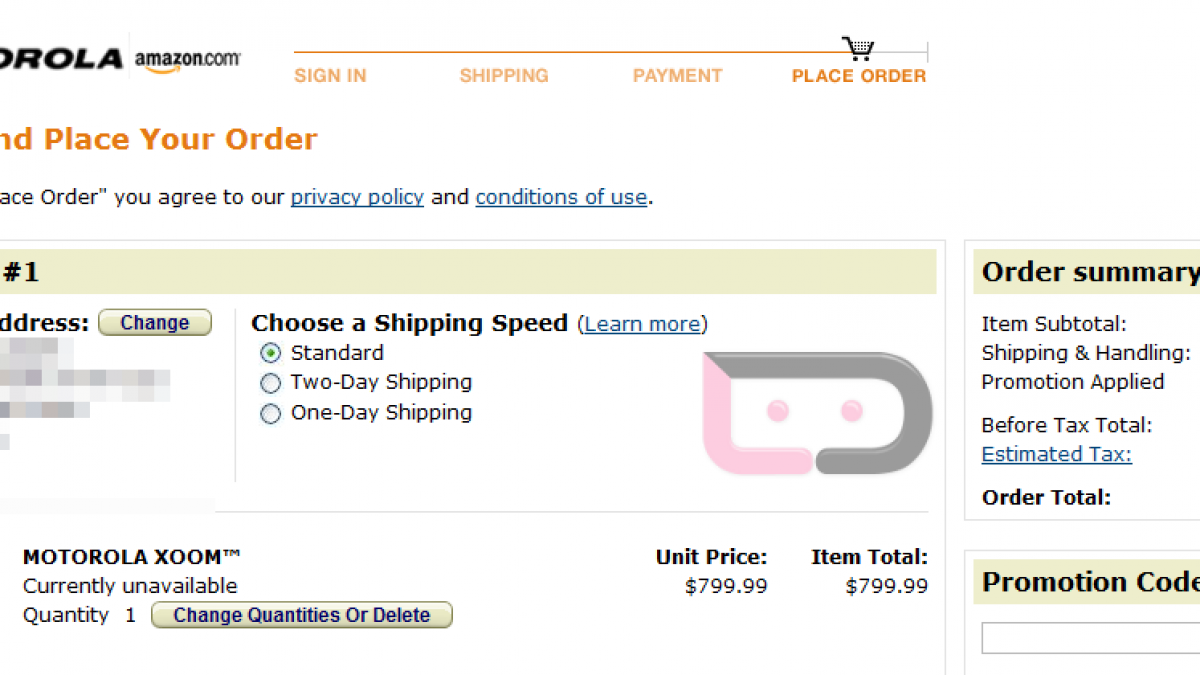Return to the SHIPPING step
Viewport: 1200px width, 675px height.
coord(504,76)
